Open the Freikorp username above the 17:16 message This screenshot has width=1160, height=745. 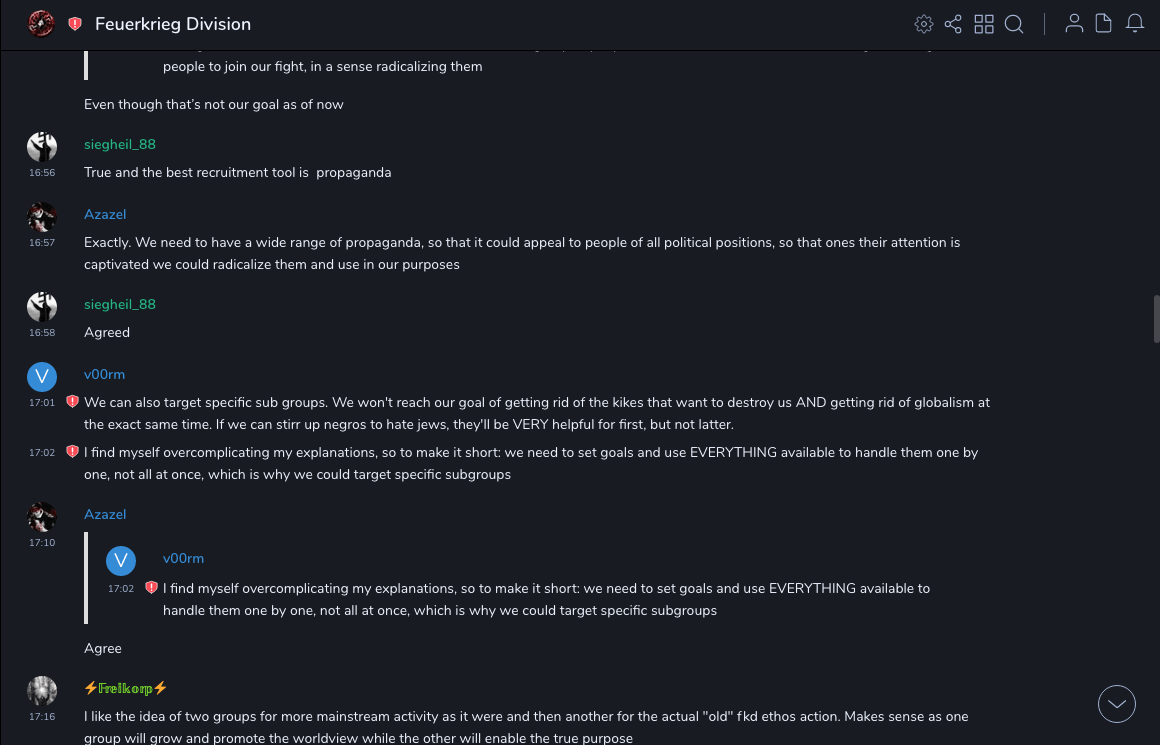126,688
